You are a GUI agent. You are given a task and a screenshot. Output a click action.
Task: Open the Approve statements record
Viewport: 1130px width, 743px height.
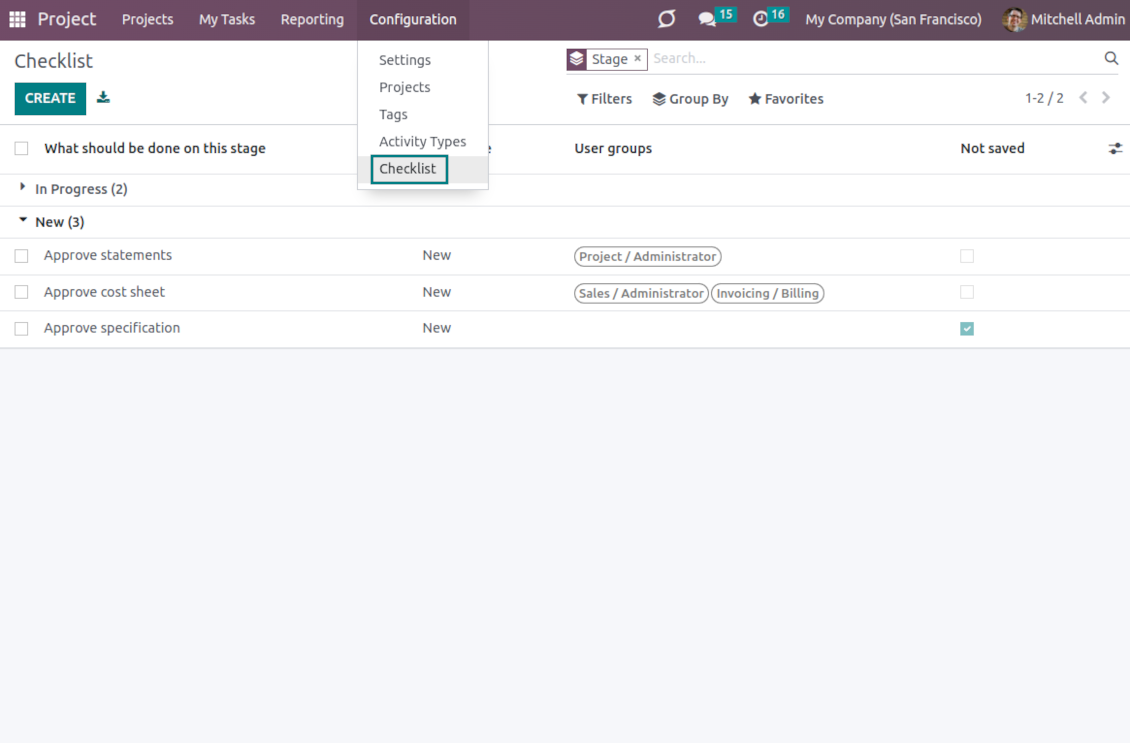[x=107, y=255]
